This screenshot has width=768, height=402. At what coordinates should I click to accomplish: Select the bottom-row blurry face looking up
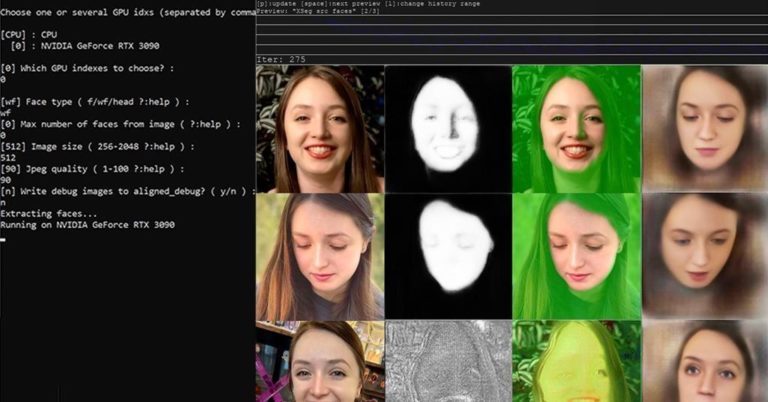(x=705, y=361)
